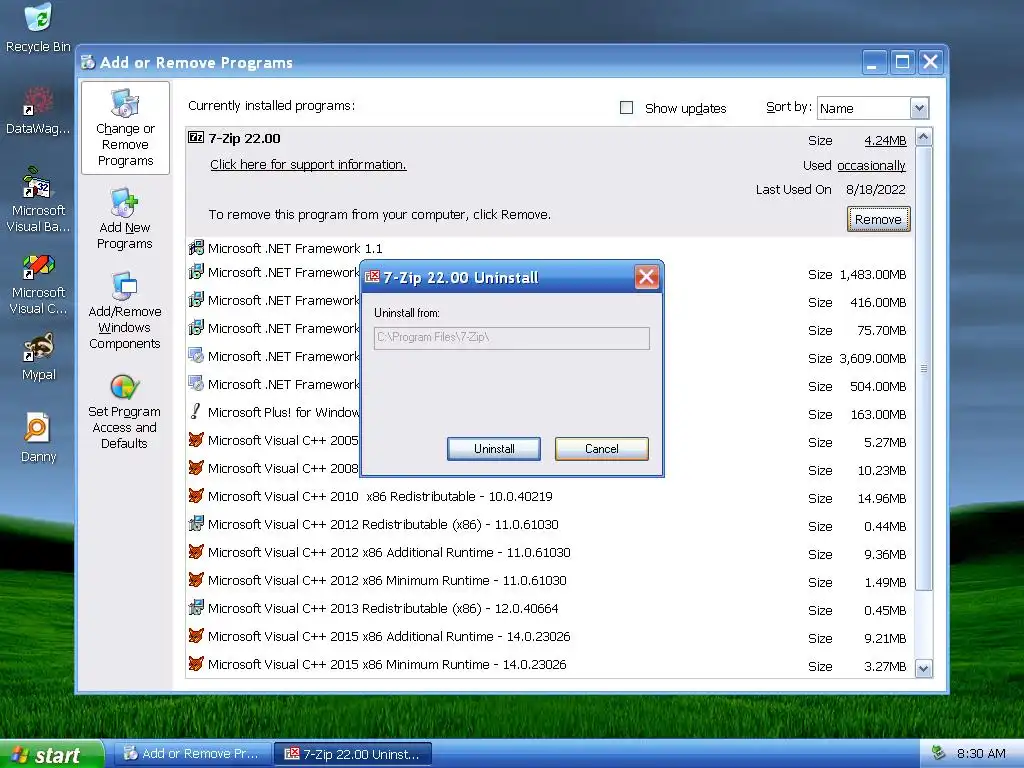
Task: Click the Visual C++ 2013 Redistributable icon
Action: pyautogui.click(x=196, y=608)
